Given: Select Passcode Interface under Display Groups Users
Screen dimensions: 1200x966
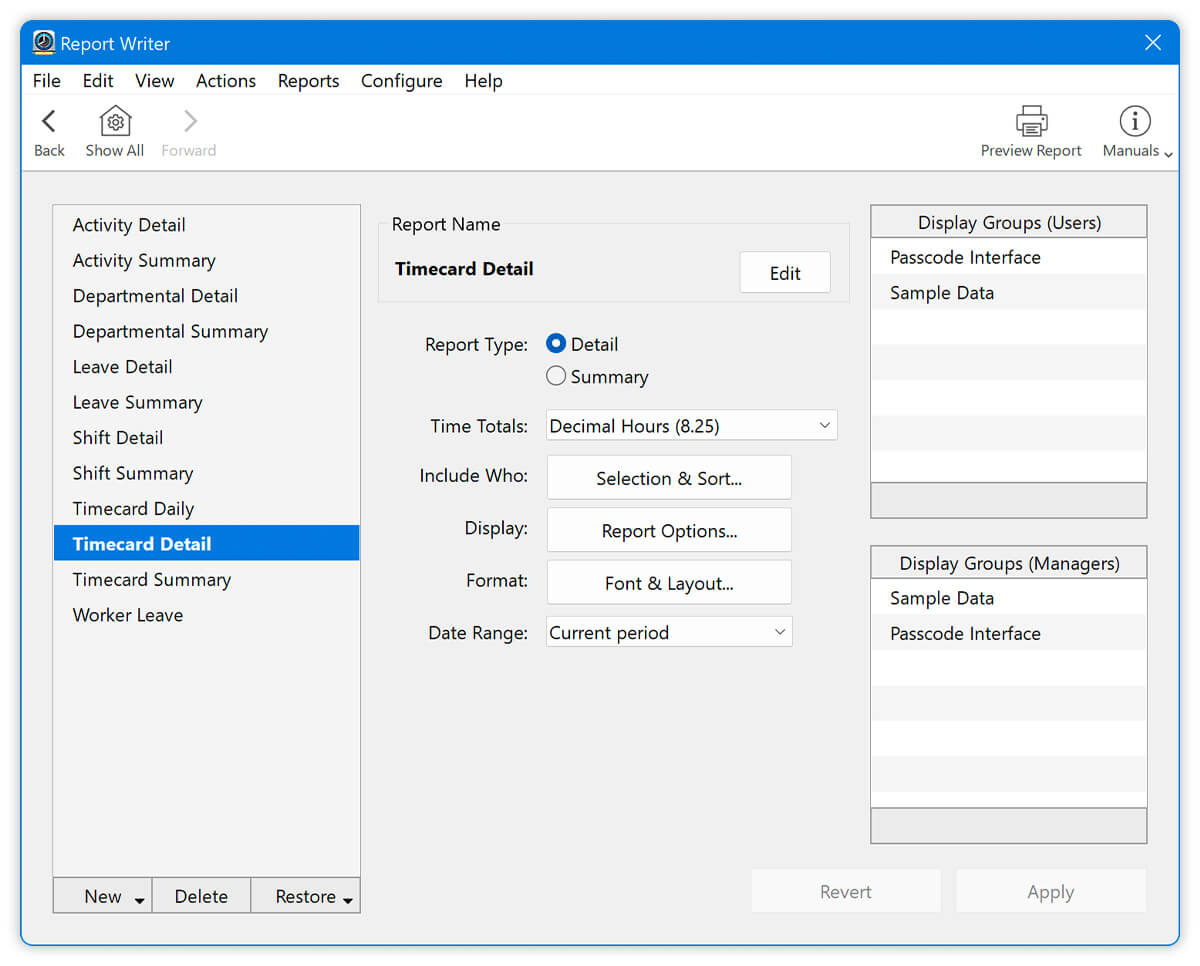Looking at the screenshot, I should click(x=964, y=257).
